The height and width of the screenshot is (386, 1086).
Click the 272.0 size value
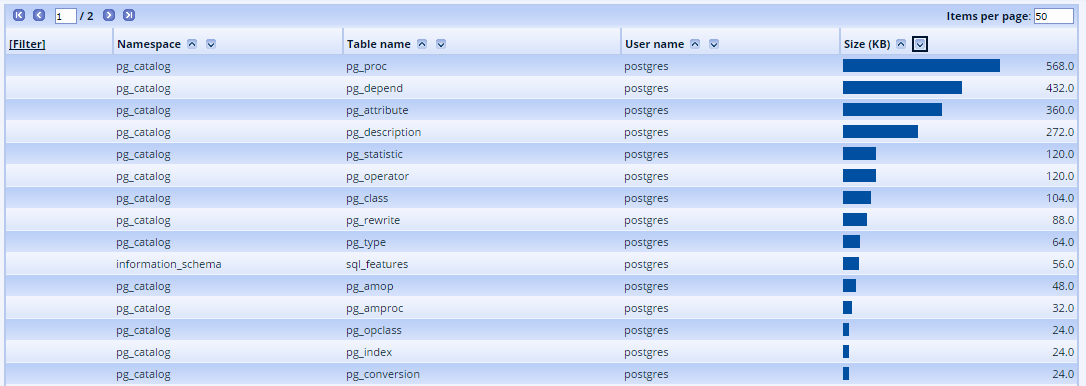click(1060, 132)
